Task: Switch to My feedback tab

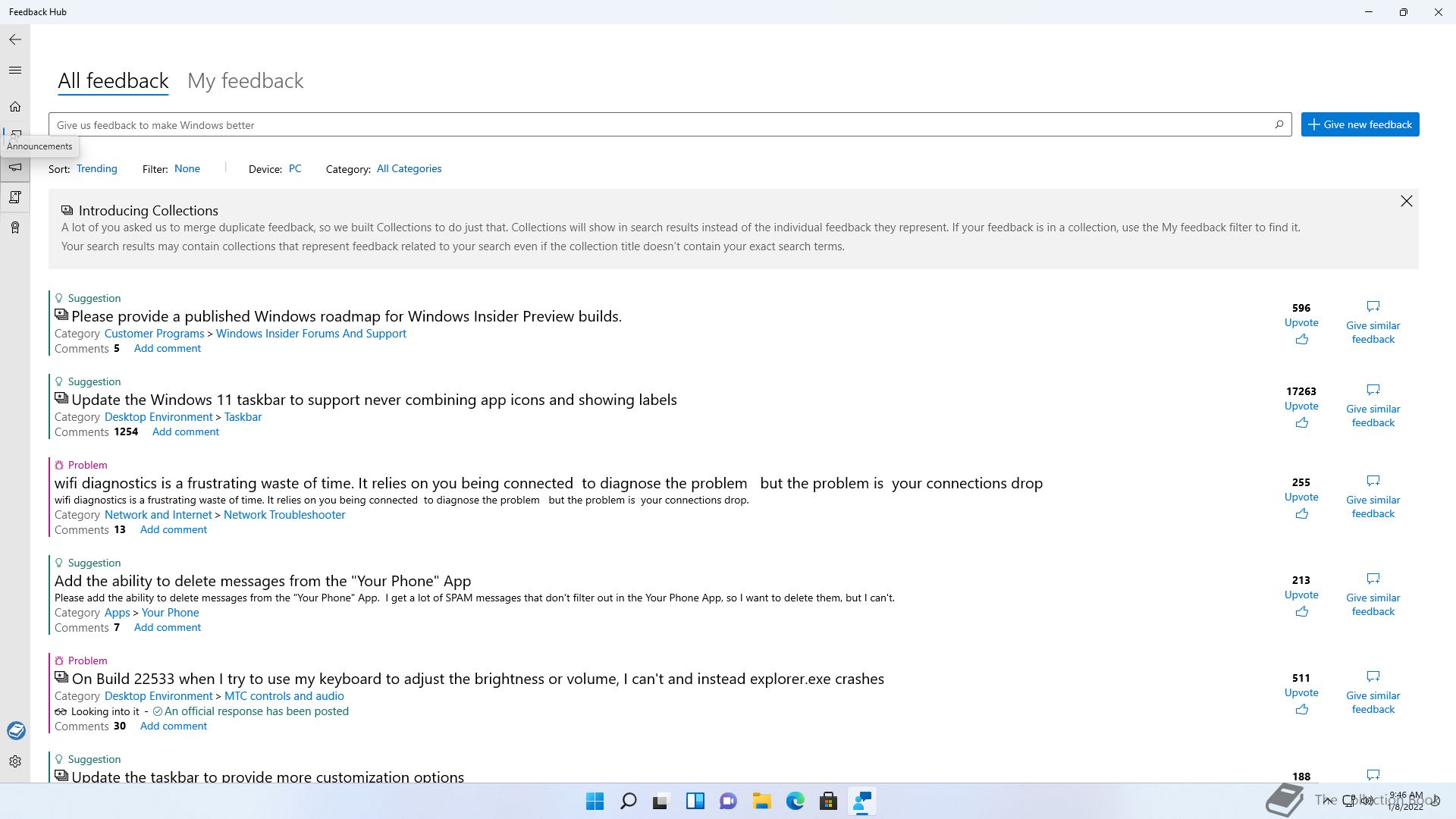Action: point(245,81)
